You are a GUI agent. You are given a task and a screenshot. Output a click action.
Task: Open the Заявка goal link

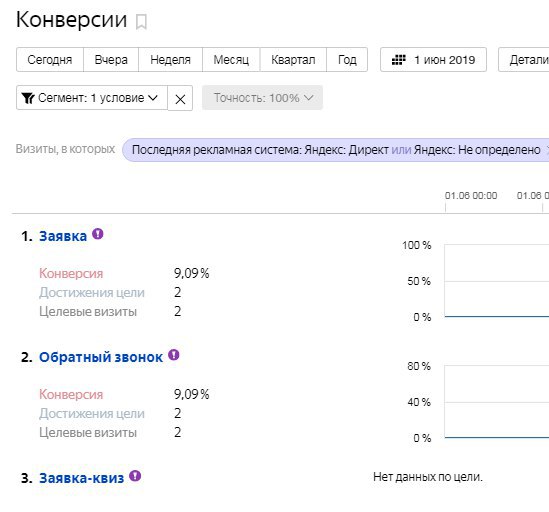[x=63, y=236]
